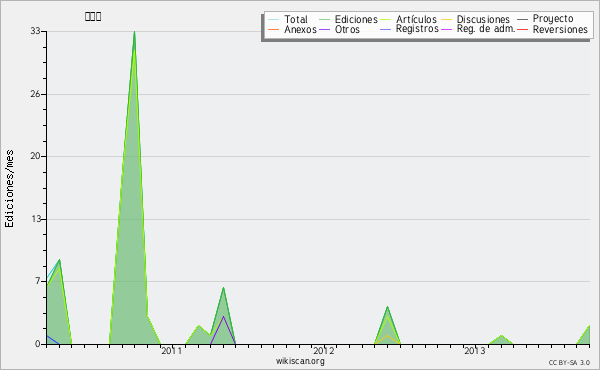The width and height of the screenshot is (600, 370).
Task: Click the yellow Discusiones peak in 2012
Action: (388, 336)
